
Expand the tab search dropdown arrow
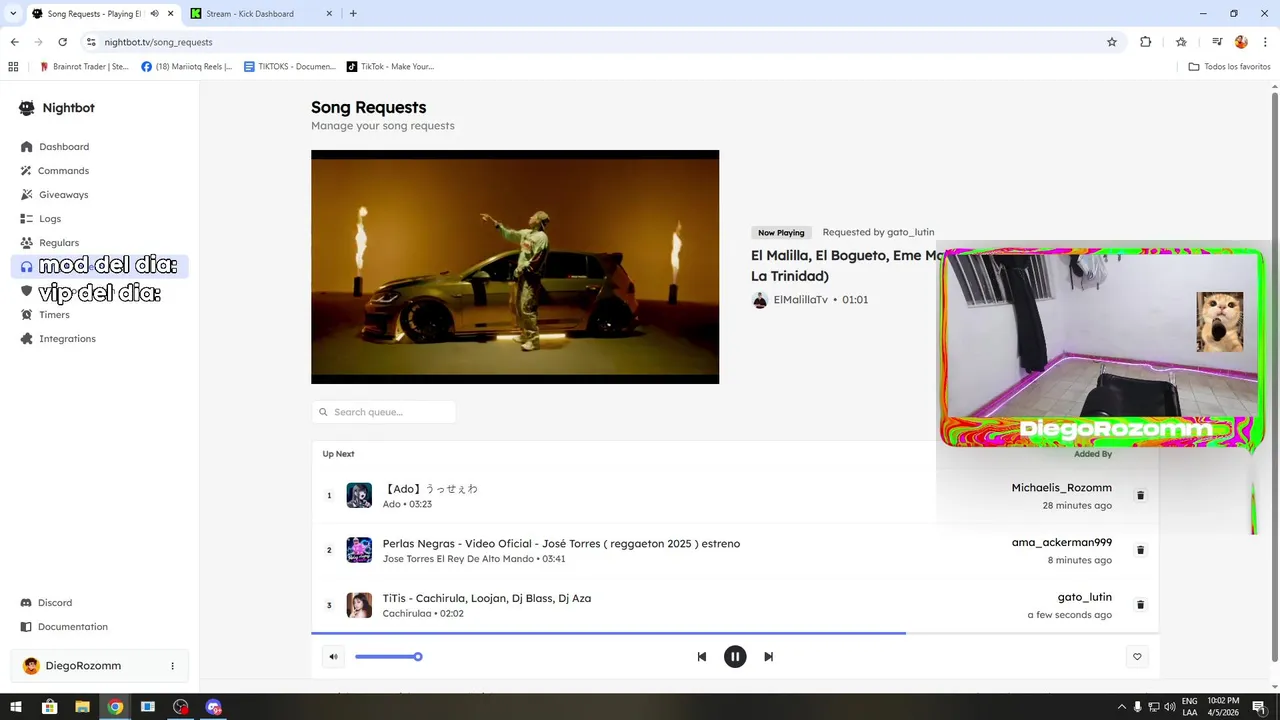point(12,14)
